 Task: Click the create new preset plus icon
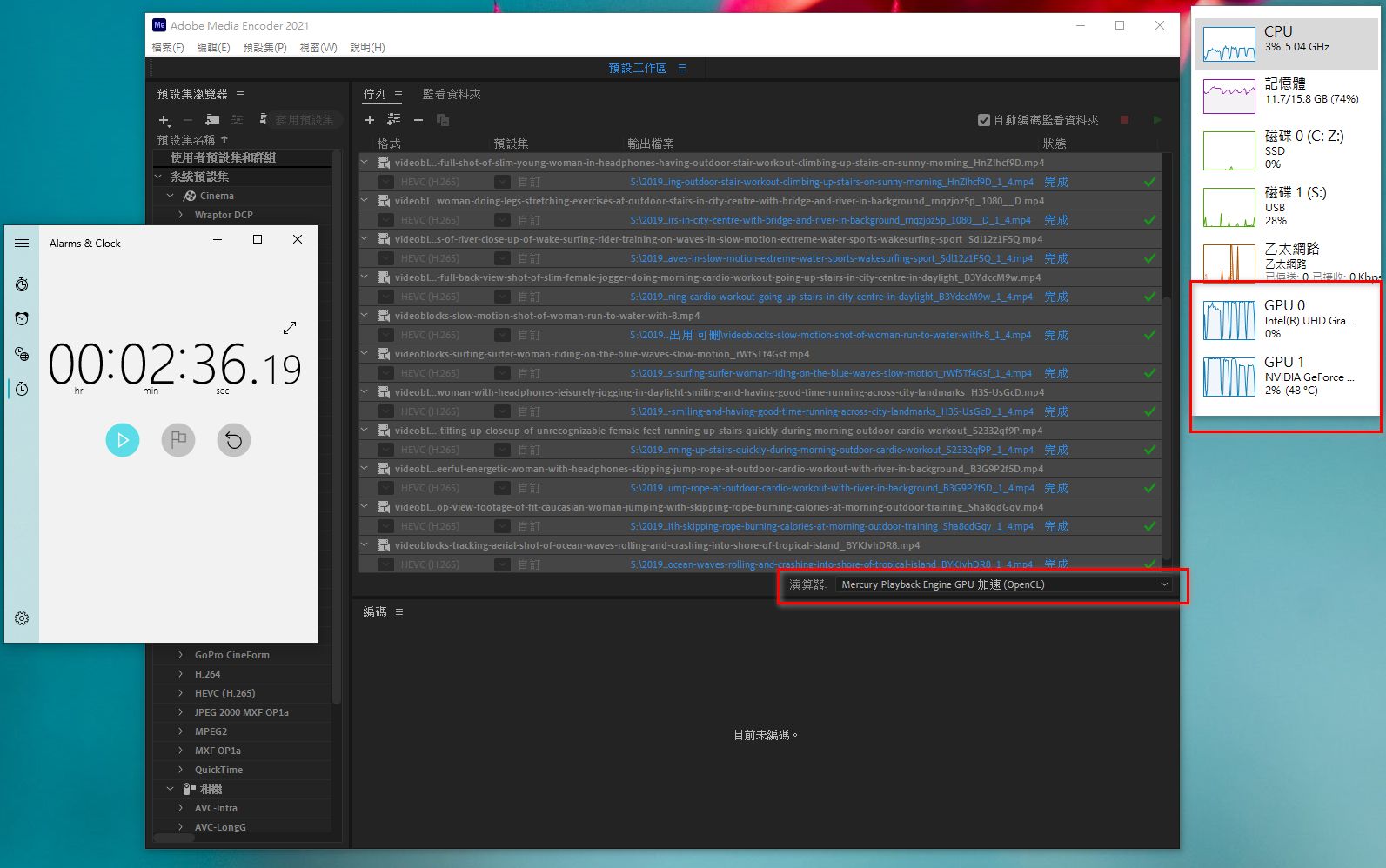click(x=164, y=120)
